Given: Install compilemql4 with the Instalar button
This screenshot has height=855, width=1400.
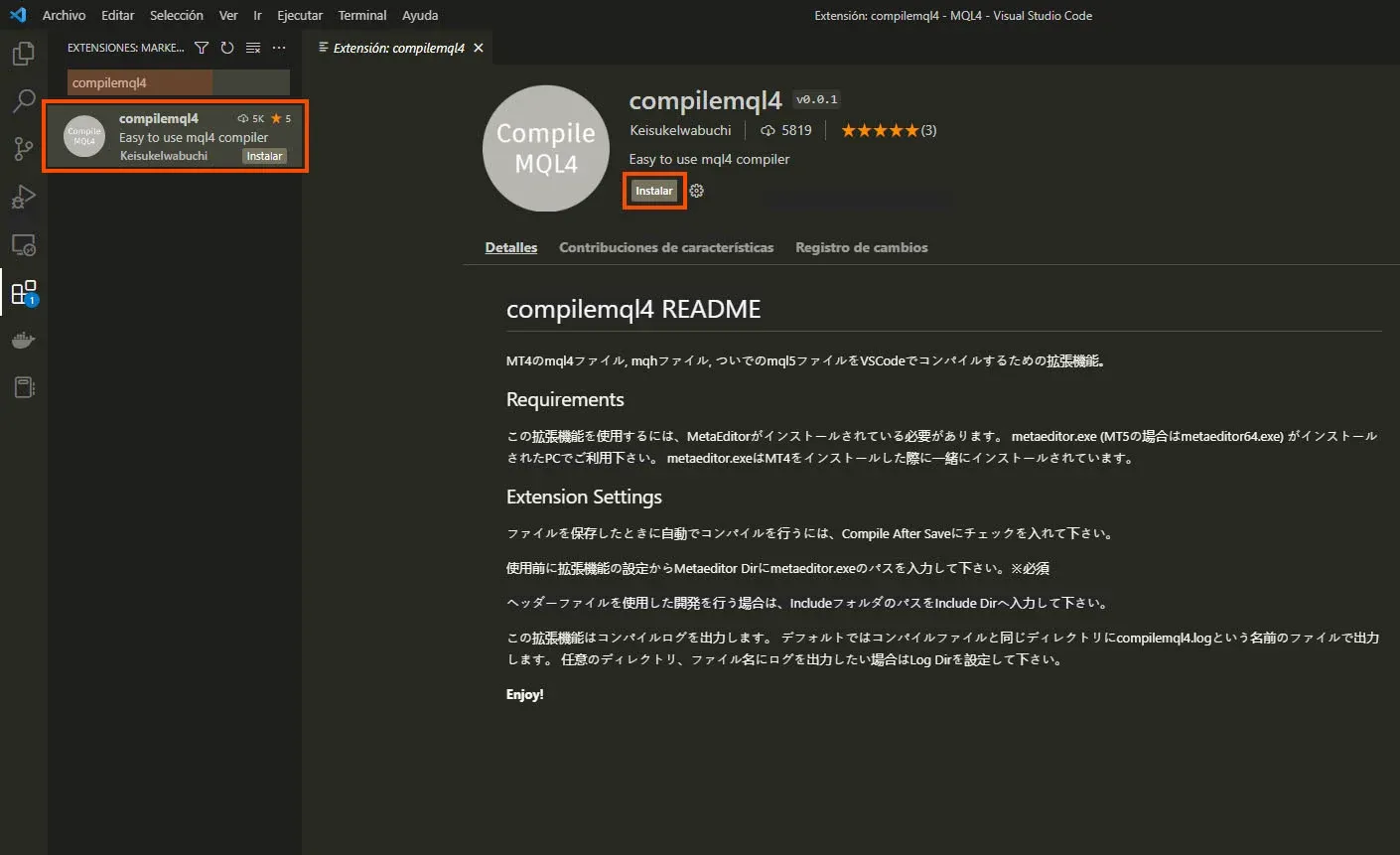Looking at the screenshot, I should 653,190.
